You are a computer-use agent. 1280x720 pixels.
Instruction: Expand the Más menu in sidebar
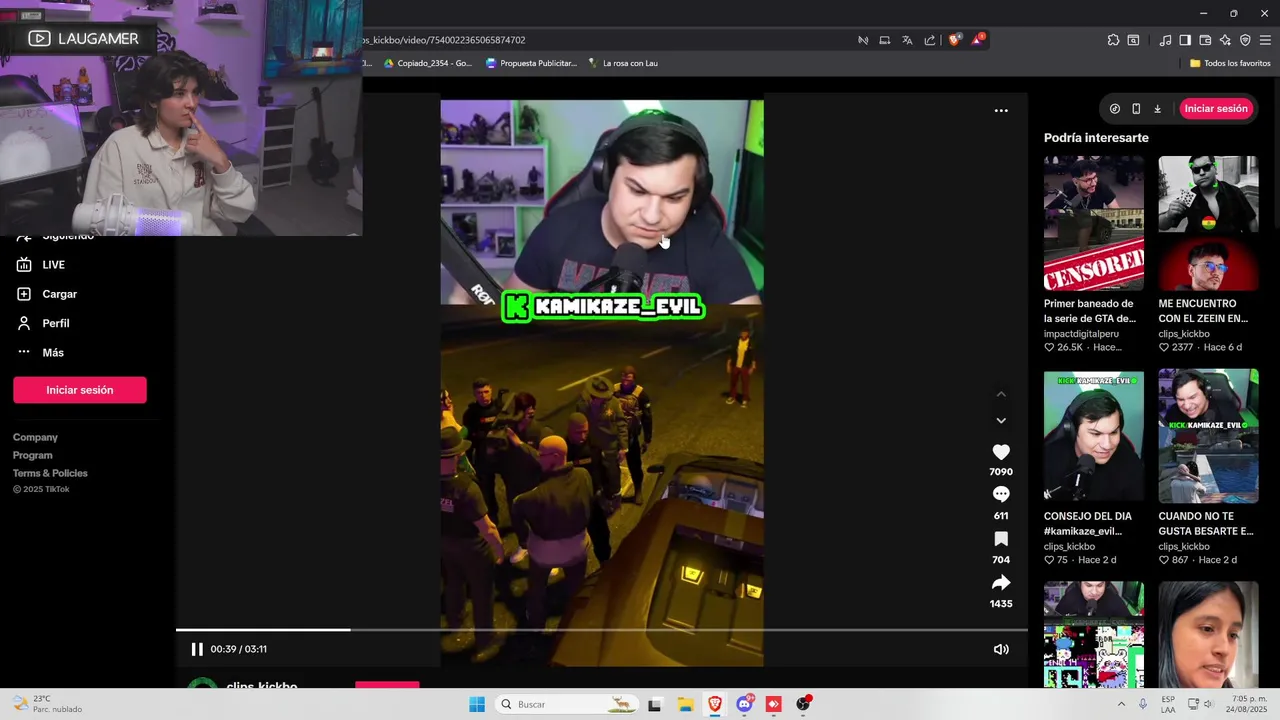[x=40, y=352]
